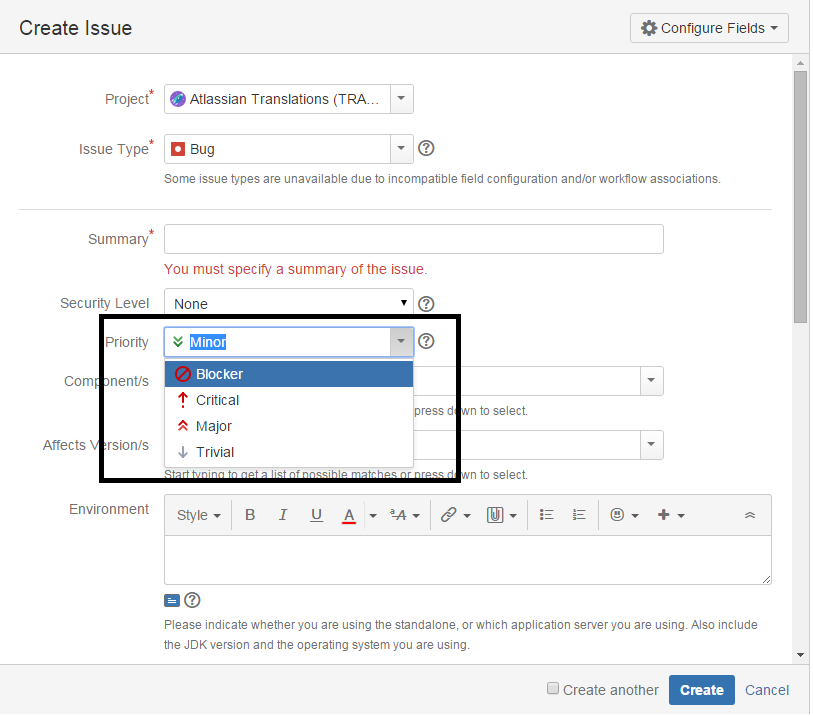Viewport: 813px width, 716px height.
Task: Insert a bullet list in Environment
Action: point(546,515)
